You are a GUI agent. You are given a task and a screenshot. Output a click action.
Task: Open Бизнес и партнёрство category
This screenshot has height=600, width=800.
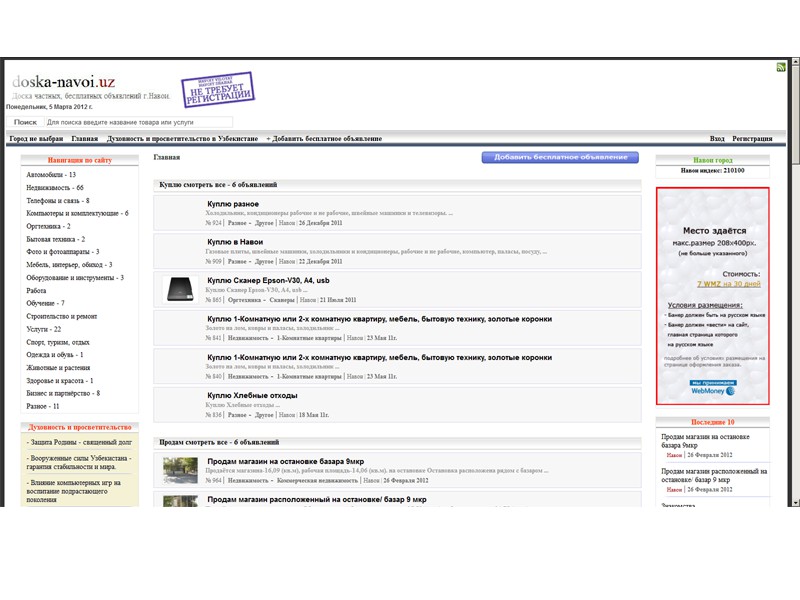tap(63, 393)
